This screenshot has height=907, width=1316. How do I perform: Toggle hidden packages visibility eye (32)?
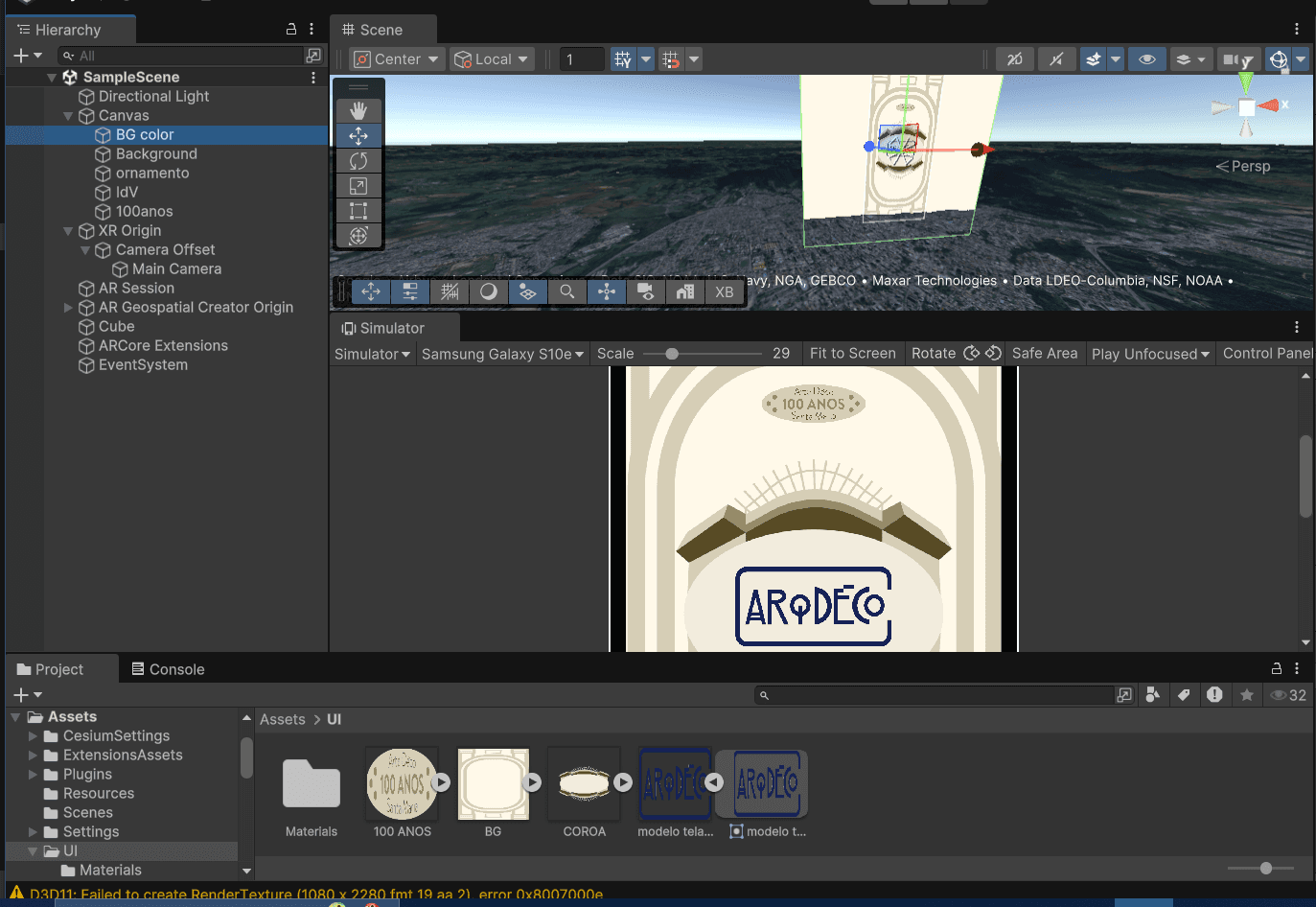[x=1288, y=695]
